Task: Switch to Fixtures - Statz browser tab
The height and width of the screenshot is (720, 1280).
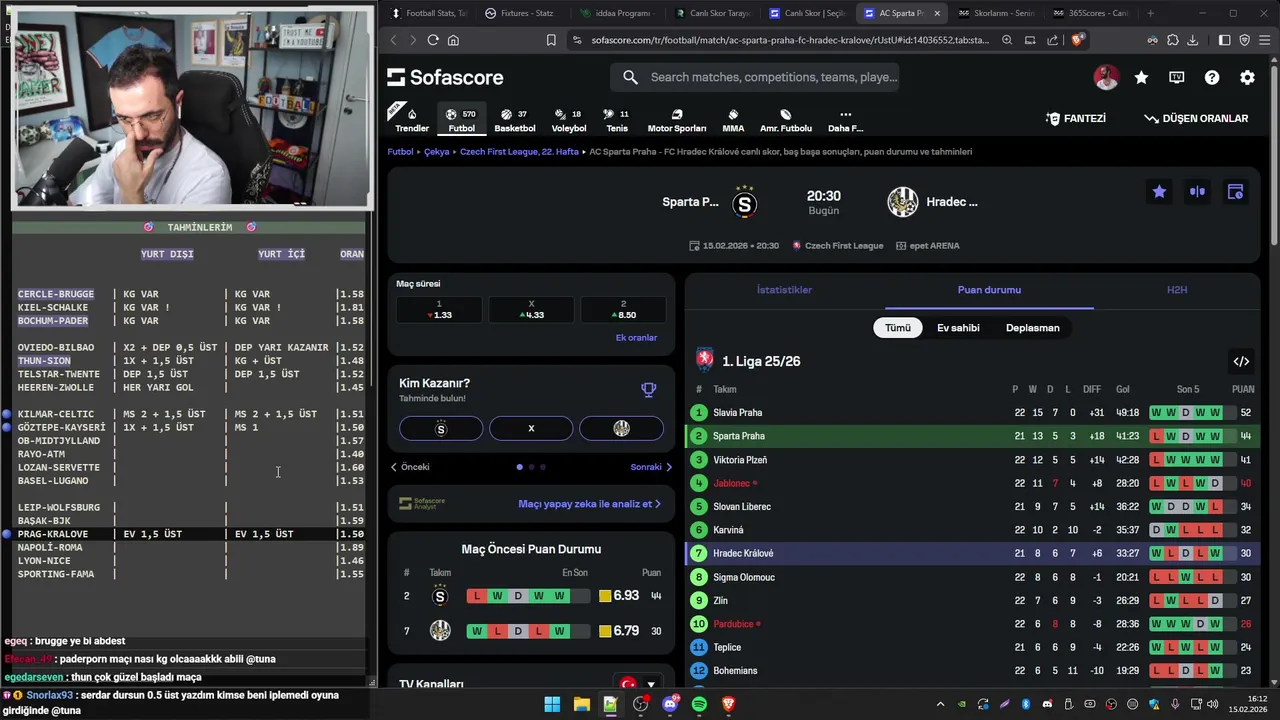Action: [520, 13]
